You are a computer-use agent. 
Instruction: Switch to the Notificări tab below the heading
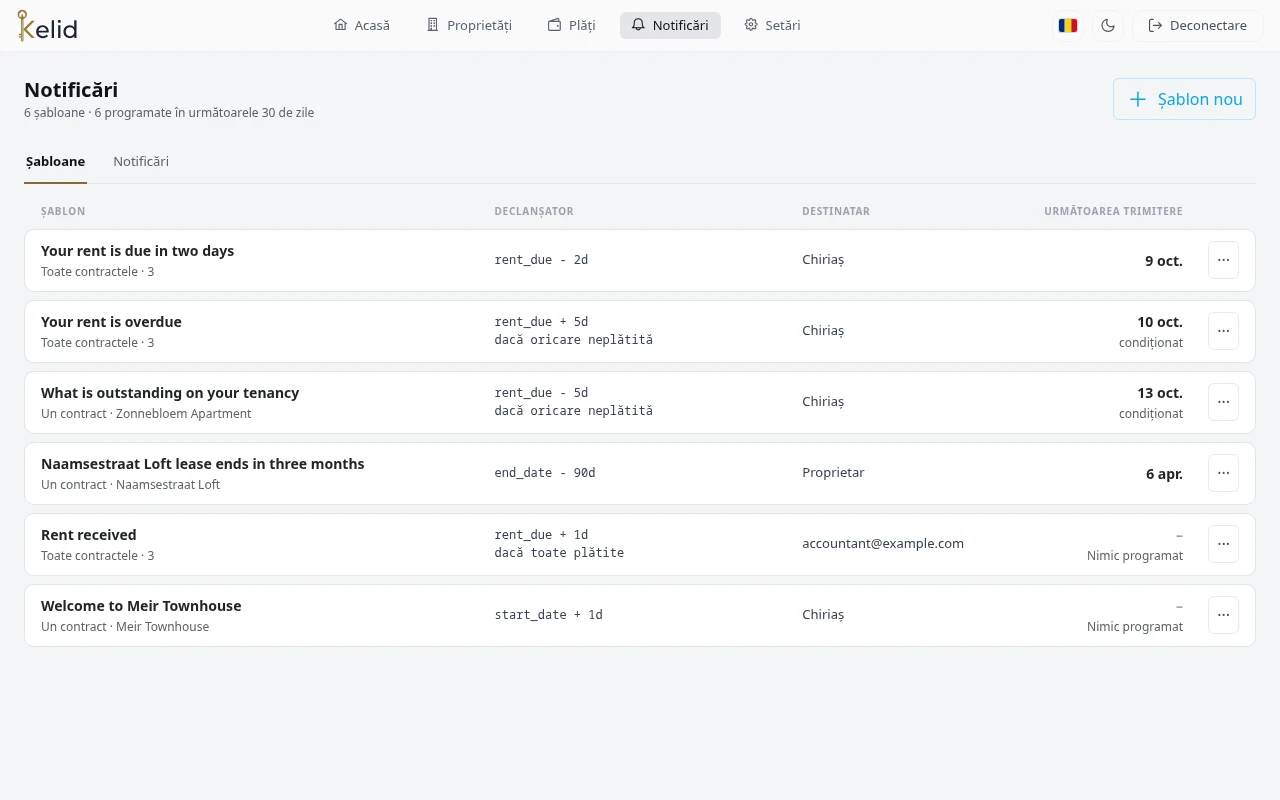141,161
